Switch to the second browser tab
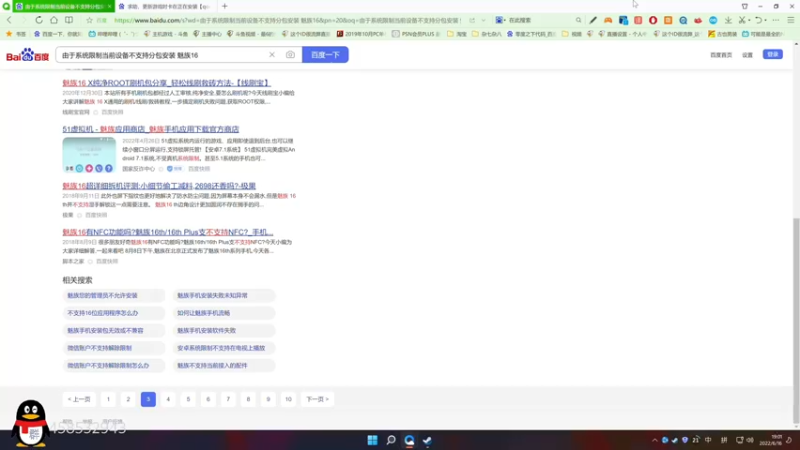 165,7
